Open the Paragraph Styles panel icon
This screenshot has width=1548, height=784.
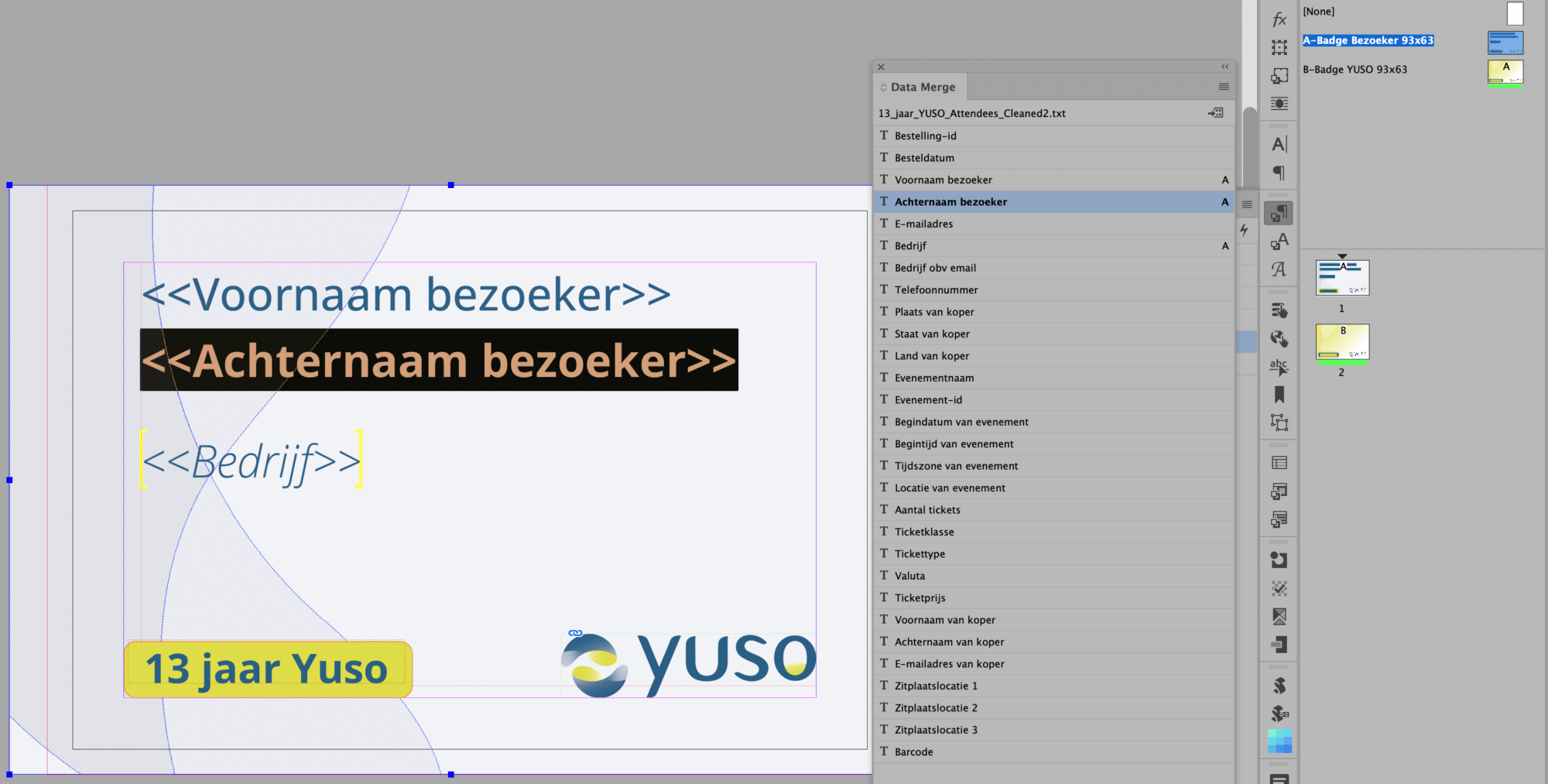click(1278, 212)
